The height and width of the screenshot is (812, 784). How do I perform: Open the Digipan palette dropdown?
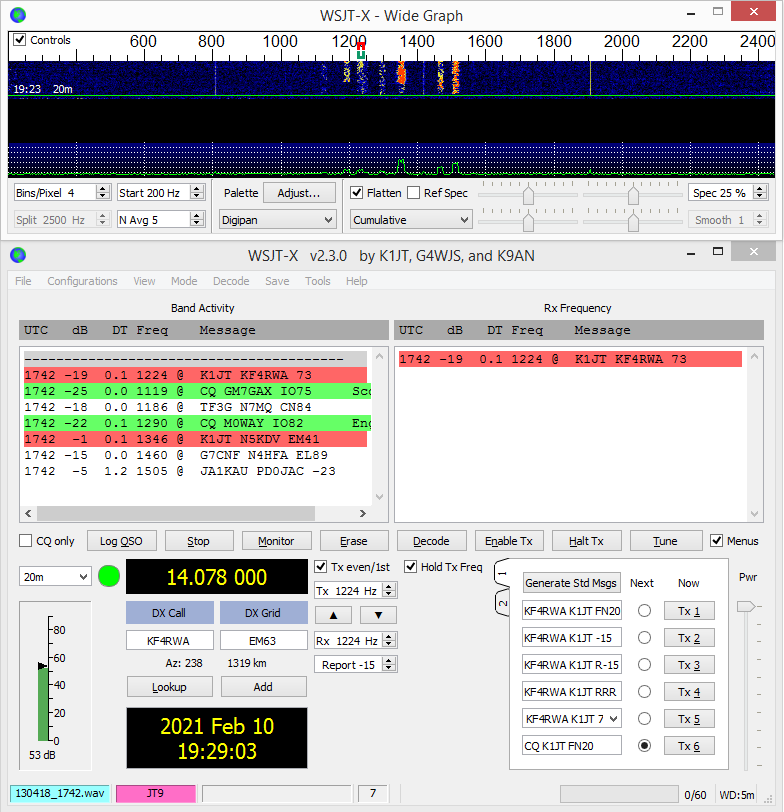tap(278, 220)
